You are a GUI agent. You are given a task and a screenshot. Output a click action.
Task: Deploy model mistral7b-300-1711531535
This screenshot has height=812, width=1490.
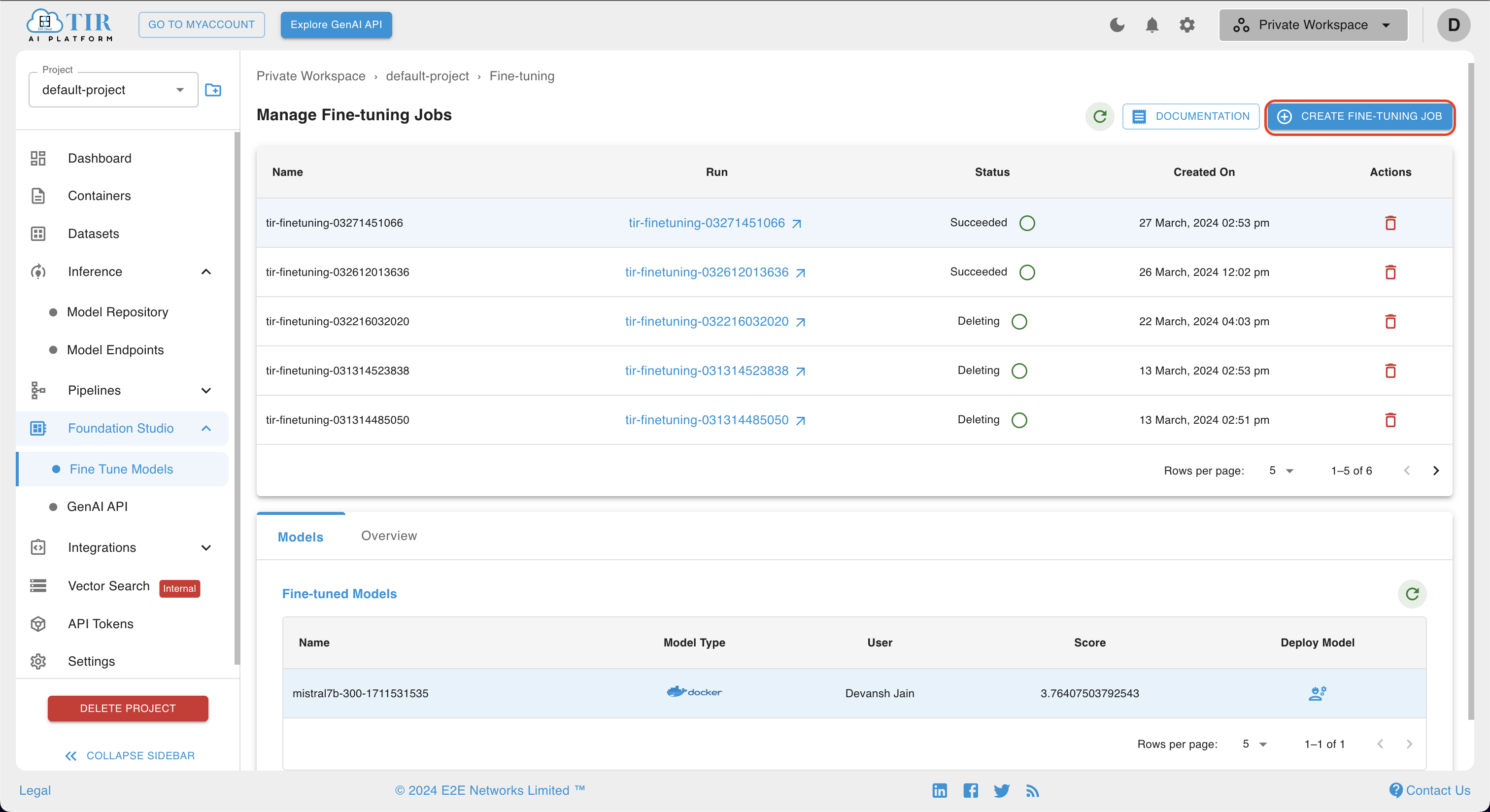(x=1317, y=693)
